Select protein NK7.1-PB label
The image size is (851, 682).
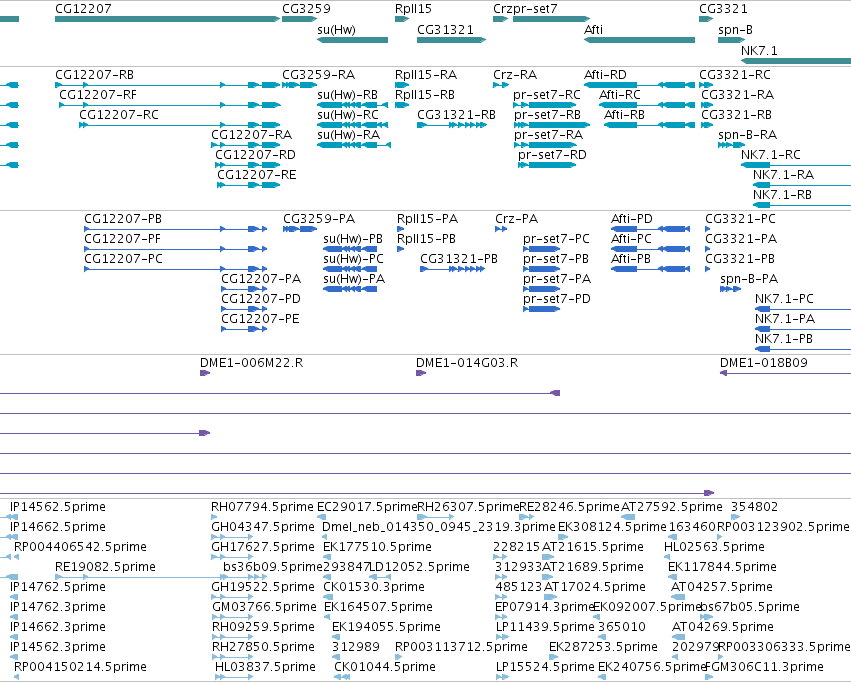click(784, 339)
